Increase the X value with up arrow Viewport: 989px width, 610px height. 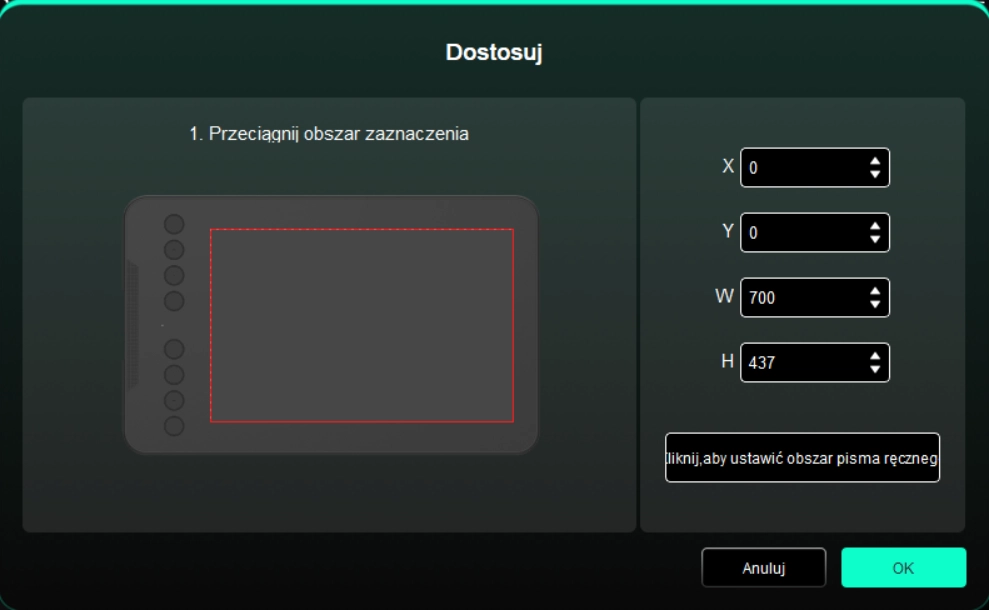coord(875,161)
